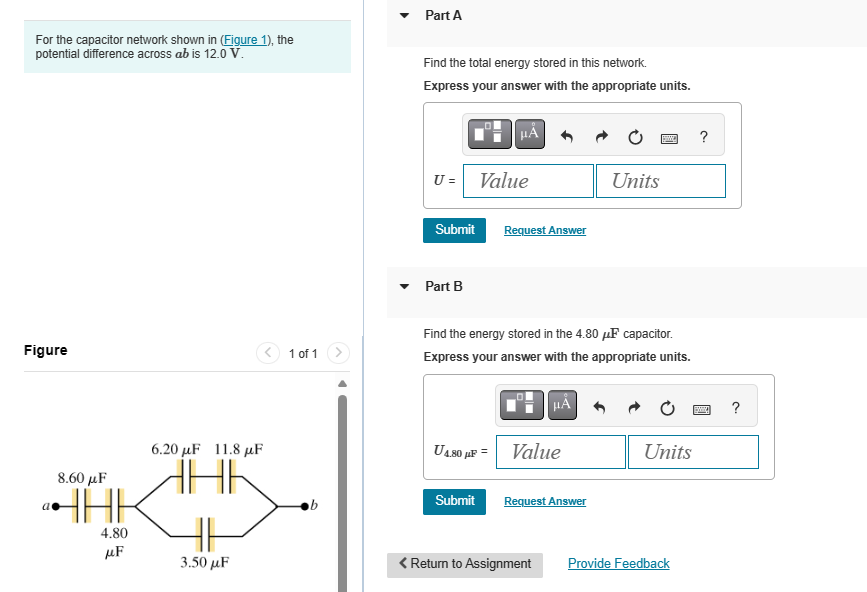Screen dimensions: 867x592
Task: Submit the Part A answer
Action: (454, 230)
